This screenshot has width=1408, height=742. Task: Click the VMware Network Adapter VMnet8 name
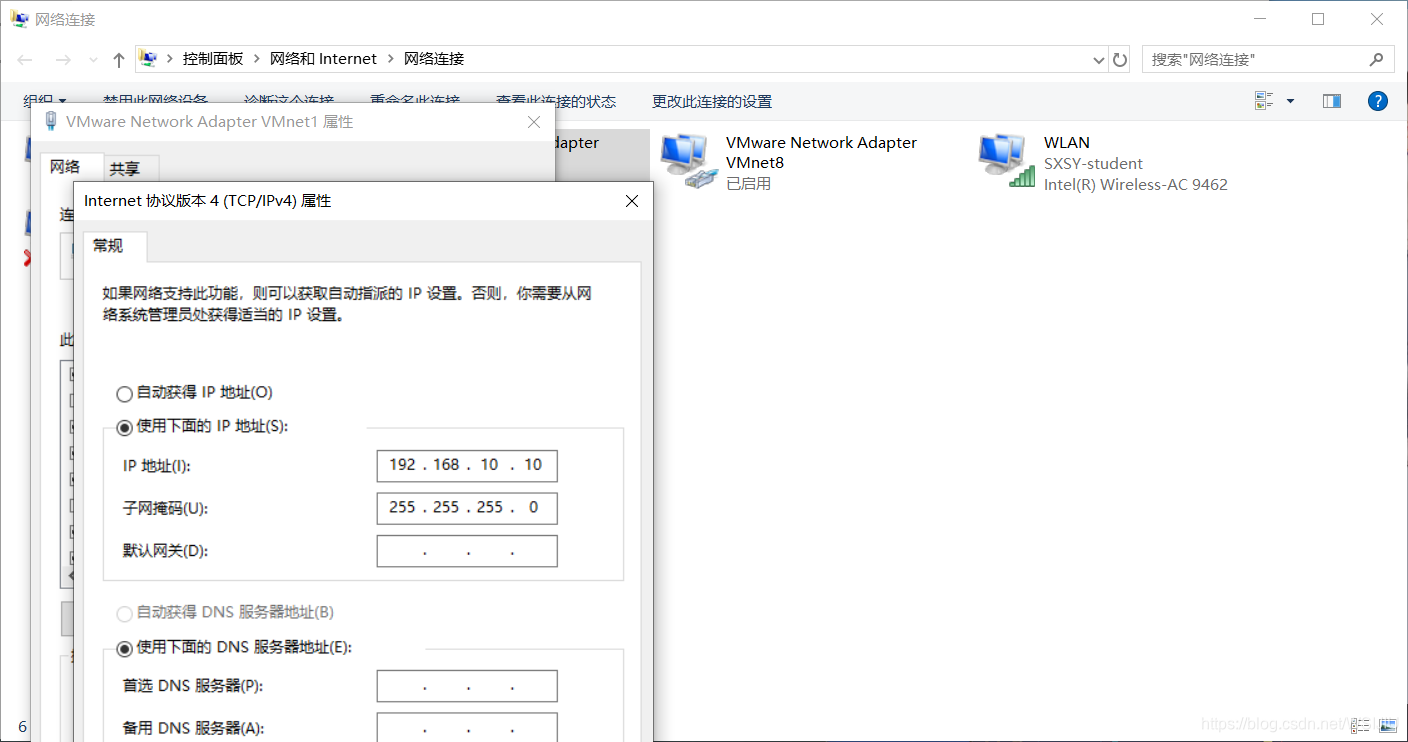(821, 152)
